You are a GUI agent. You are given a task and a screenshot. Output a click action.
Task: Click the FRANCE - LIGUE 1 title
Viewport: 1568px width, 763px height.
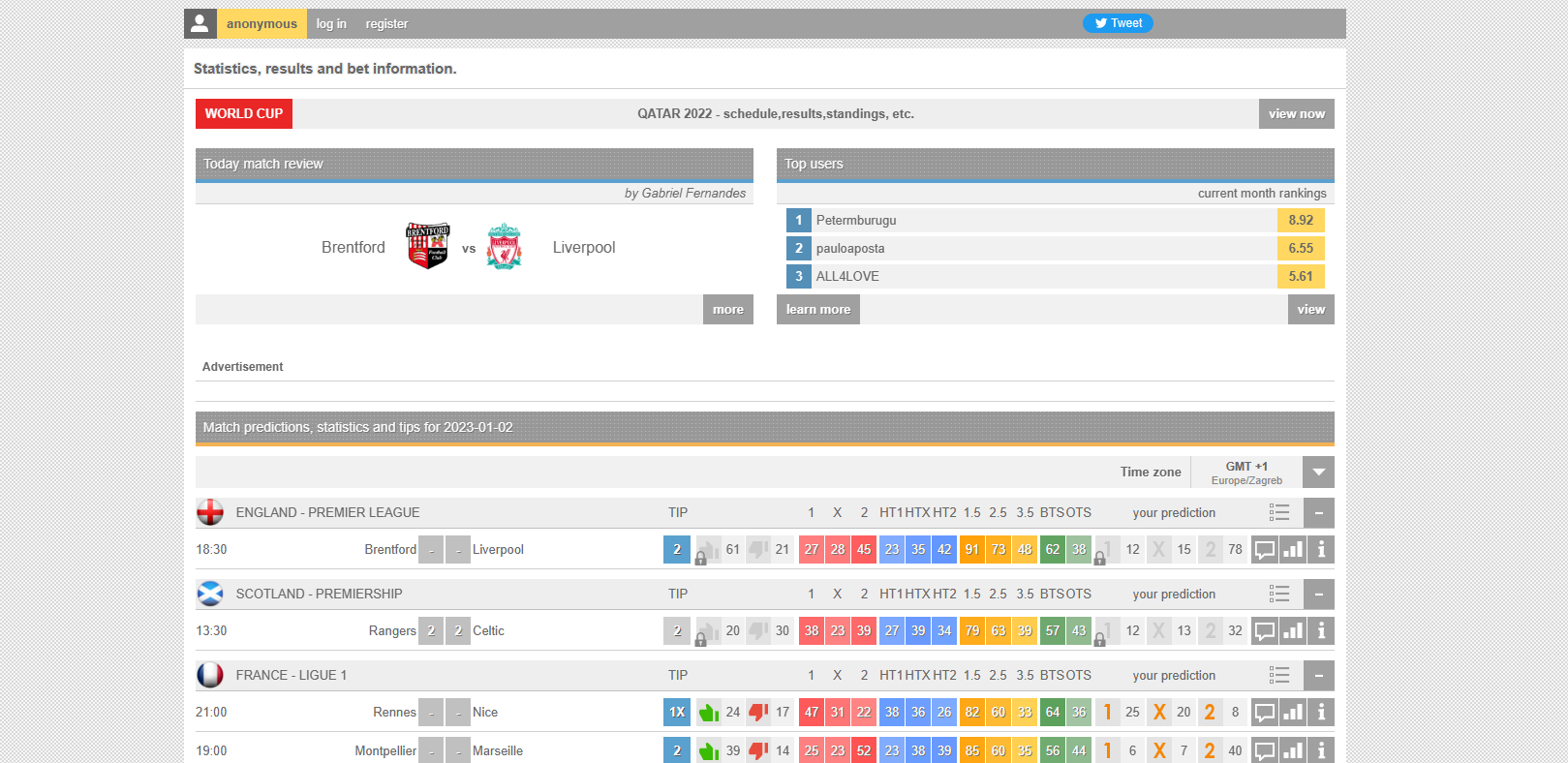(x=292, y=675)
